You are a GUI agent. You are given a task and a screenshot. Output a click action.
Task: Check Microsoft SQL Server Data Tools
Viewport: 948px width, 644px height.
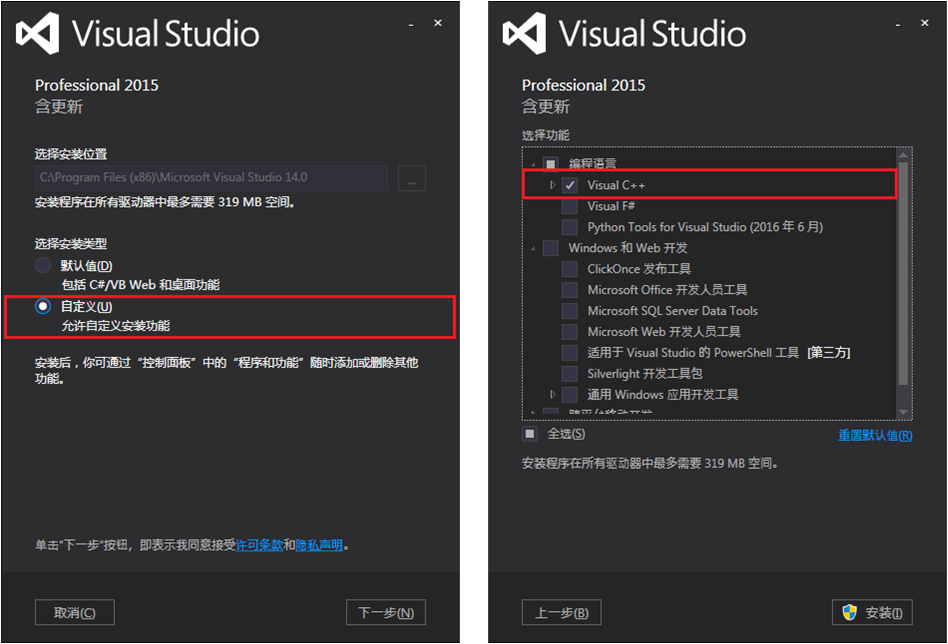(x=570, y=311)
